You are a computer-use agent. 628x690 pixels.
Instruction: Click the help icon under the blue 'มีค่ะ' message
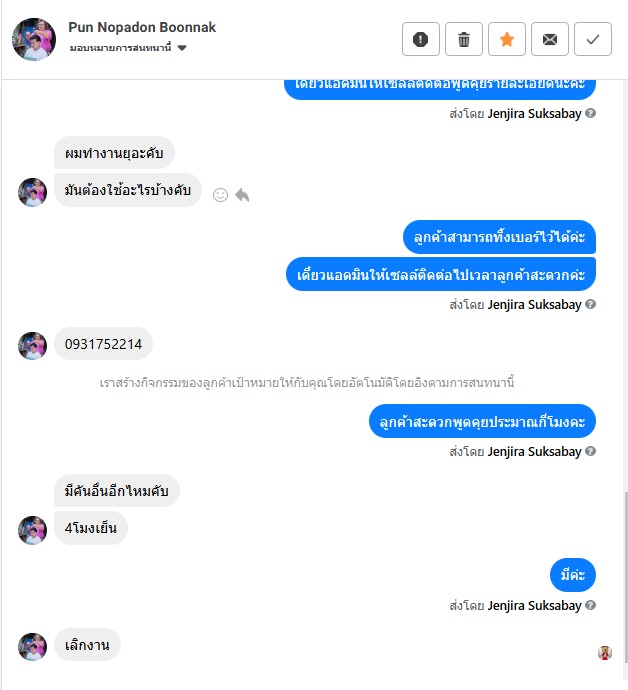point(591,606)
